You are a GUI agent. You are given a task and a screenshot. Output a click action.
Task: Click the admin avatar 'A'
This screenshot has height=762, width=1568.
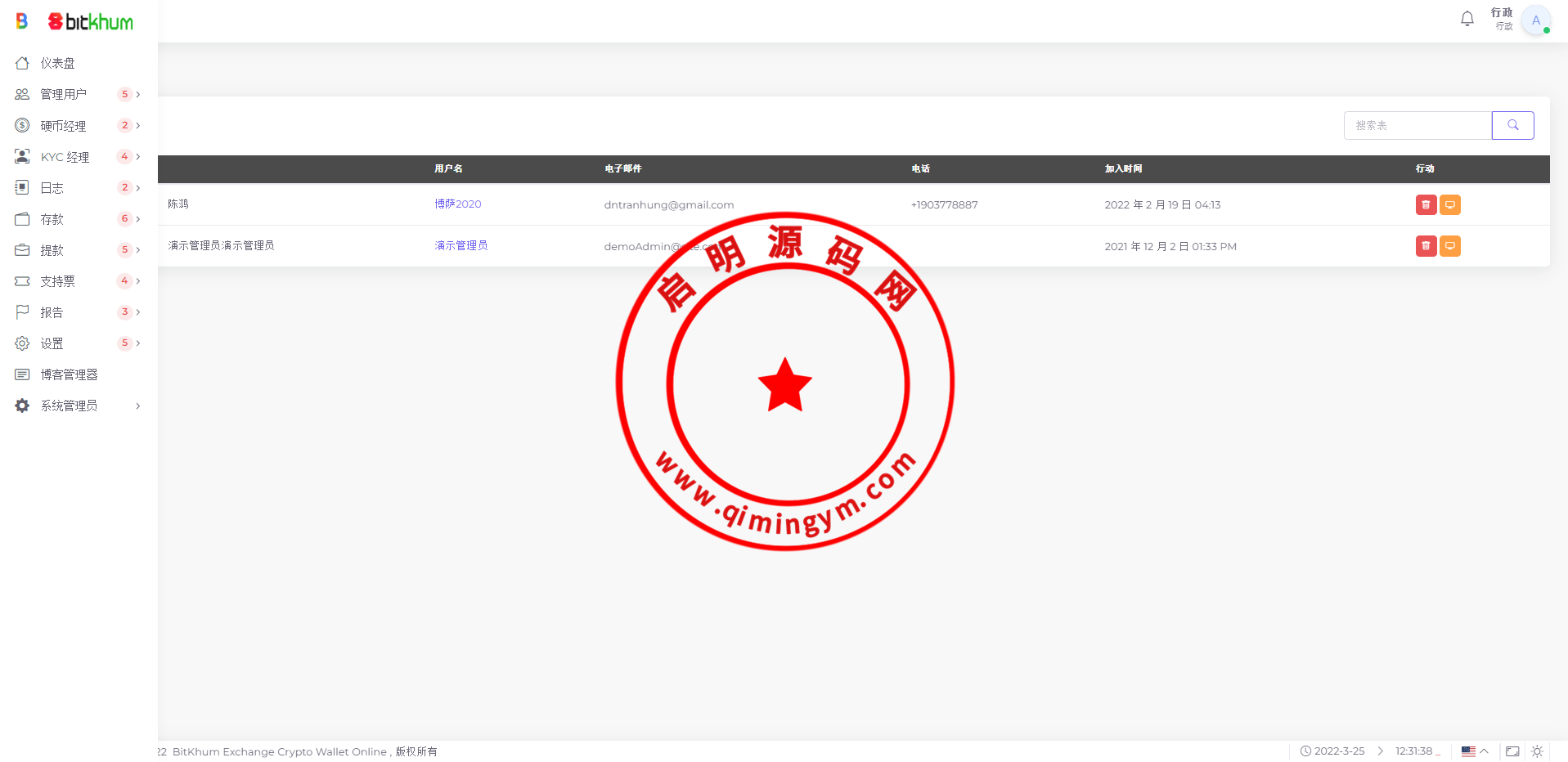tap(1535, 20)
